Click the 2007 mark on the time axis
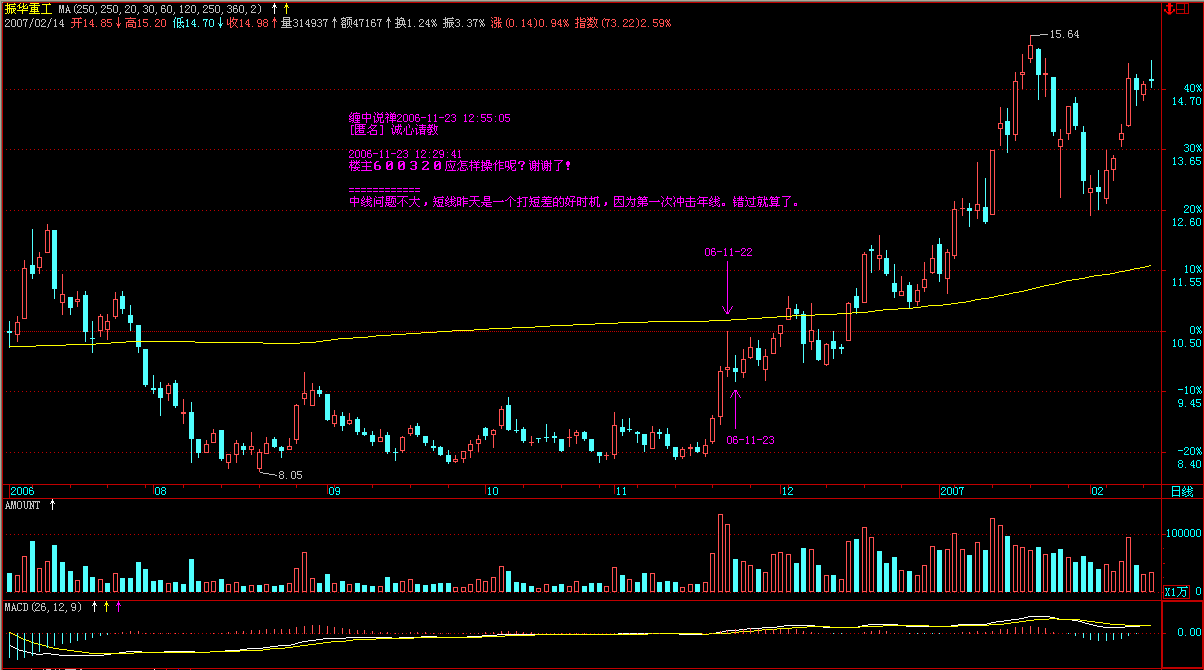 tap(951, 491)
